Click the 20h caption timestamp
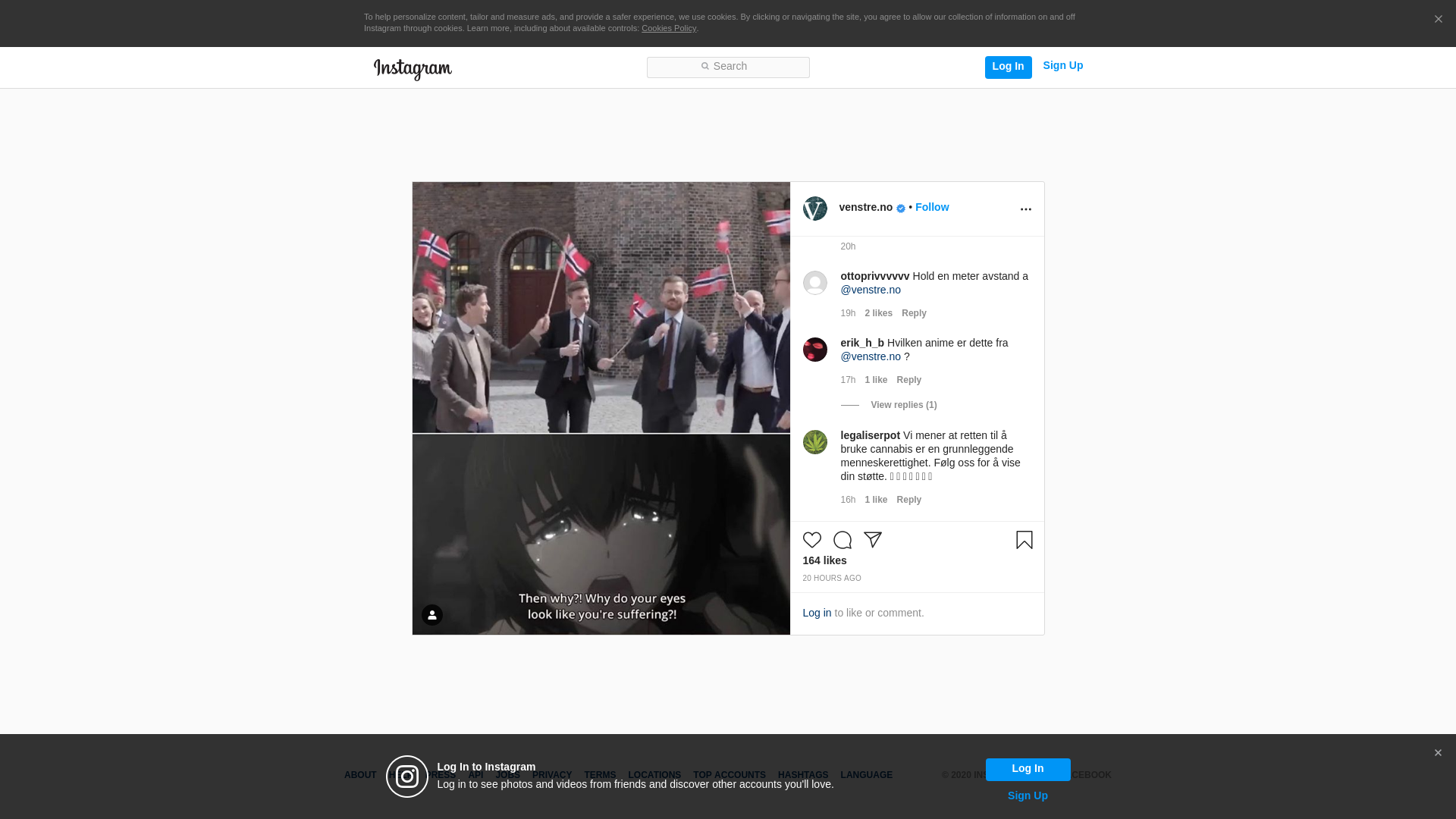Image resolution: width=1456 pixels, height=819 pixels. 848,246
